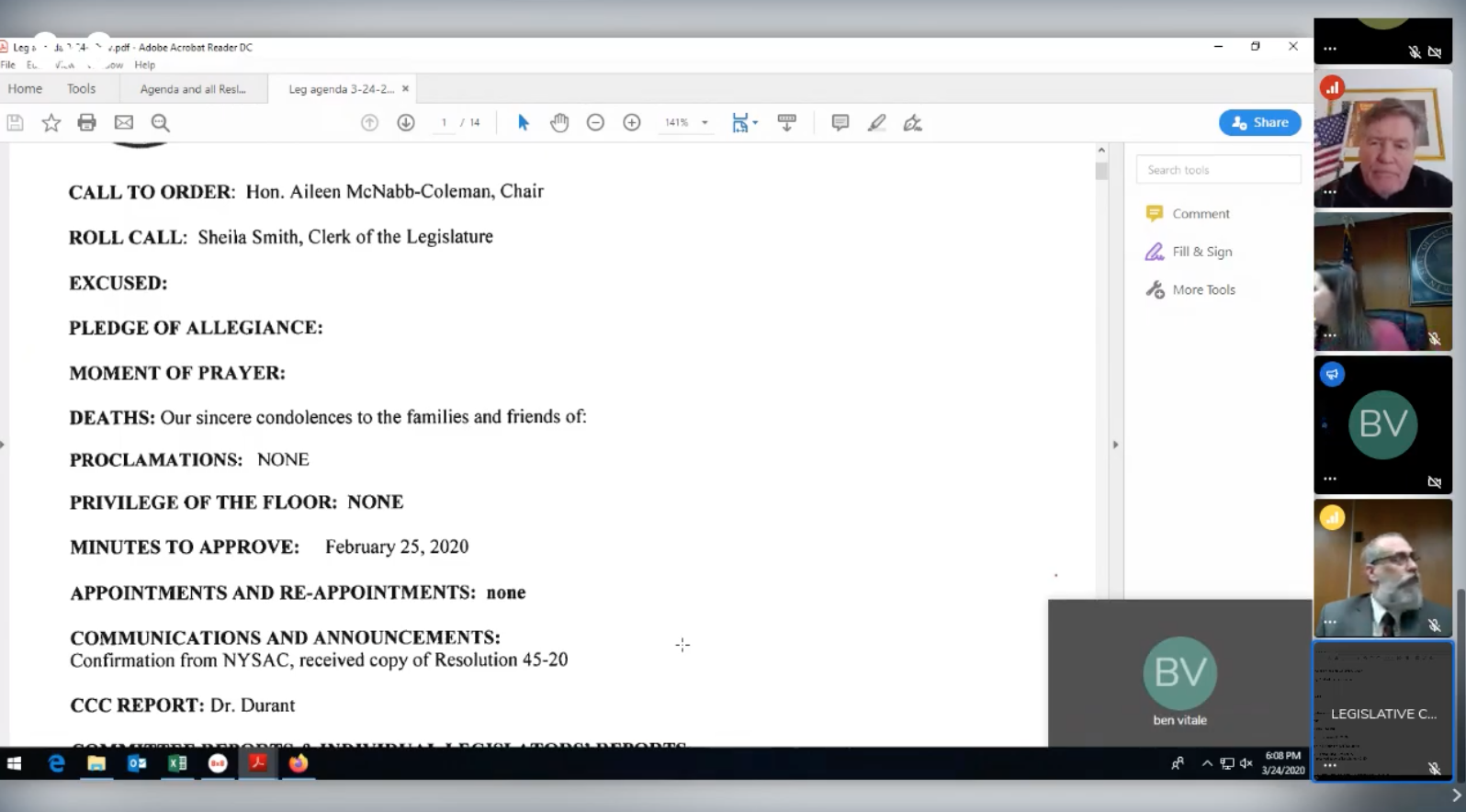The height and width of the screenshot is (812, 1466).
Task: Open Excel from the Windows taskbar
Action: pyautogui.click(x=177, y=763)
